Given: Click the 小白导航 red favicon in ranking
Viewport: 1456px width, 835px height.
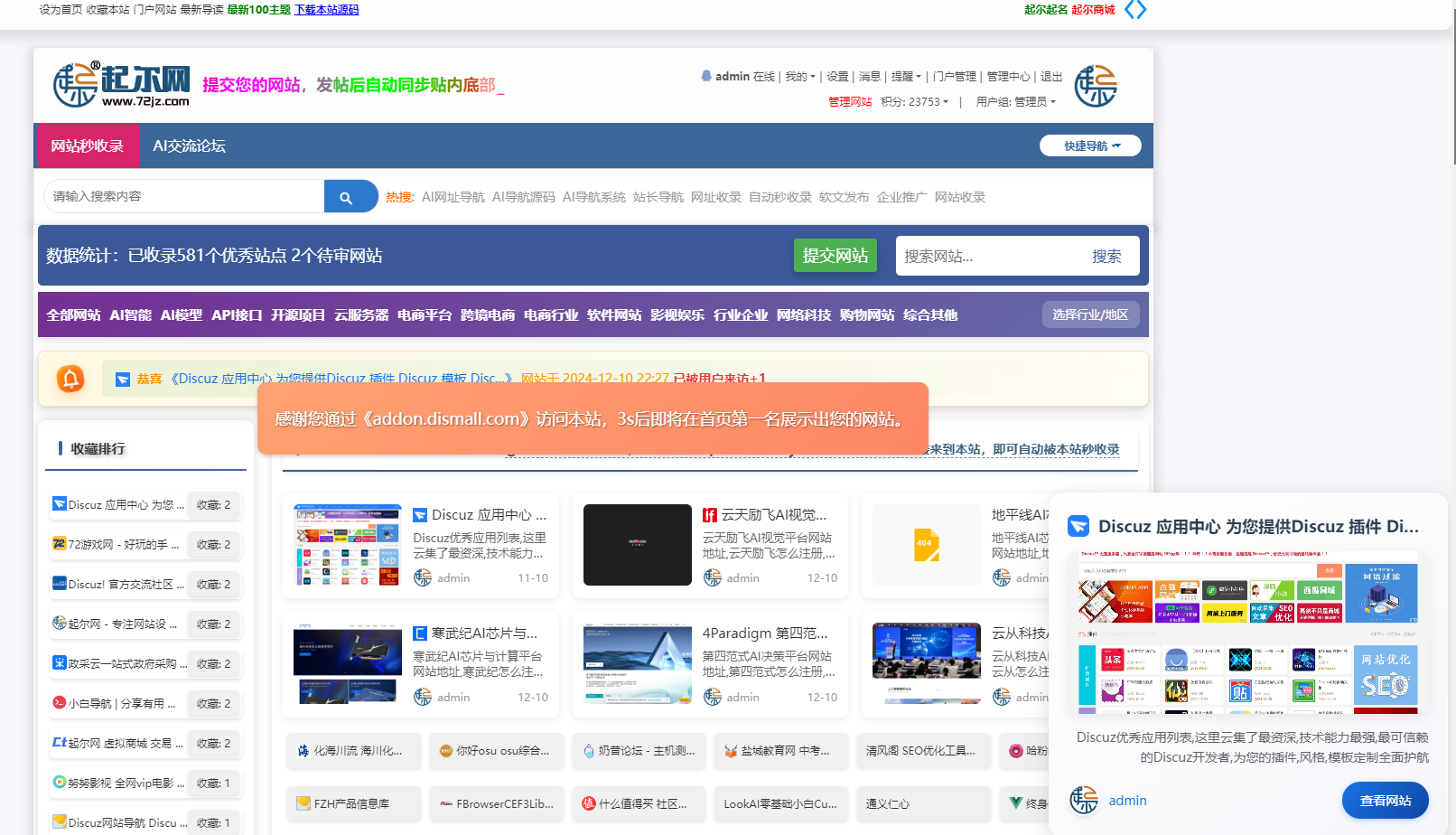Looking at the screenshot, I should point(60,702).
